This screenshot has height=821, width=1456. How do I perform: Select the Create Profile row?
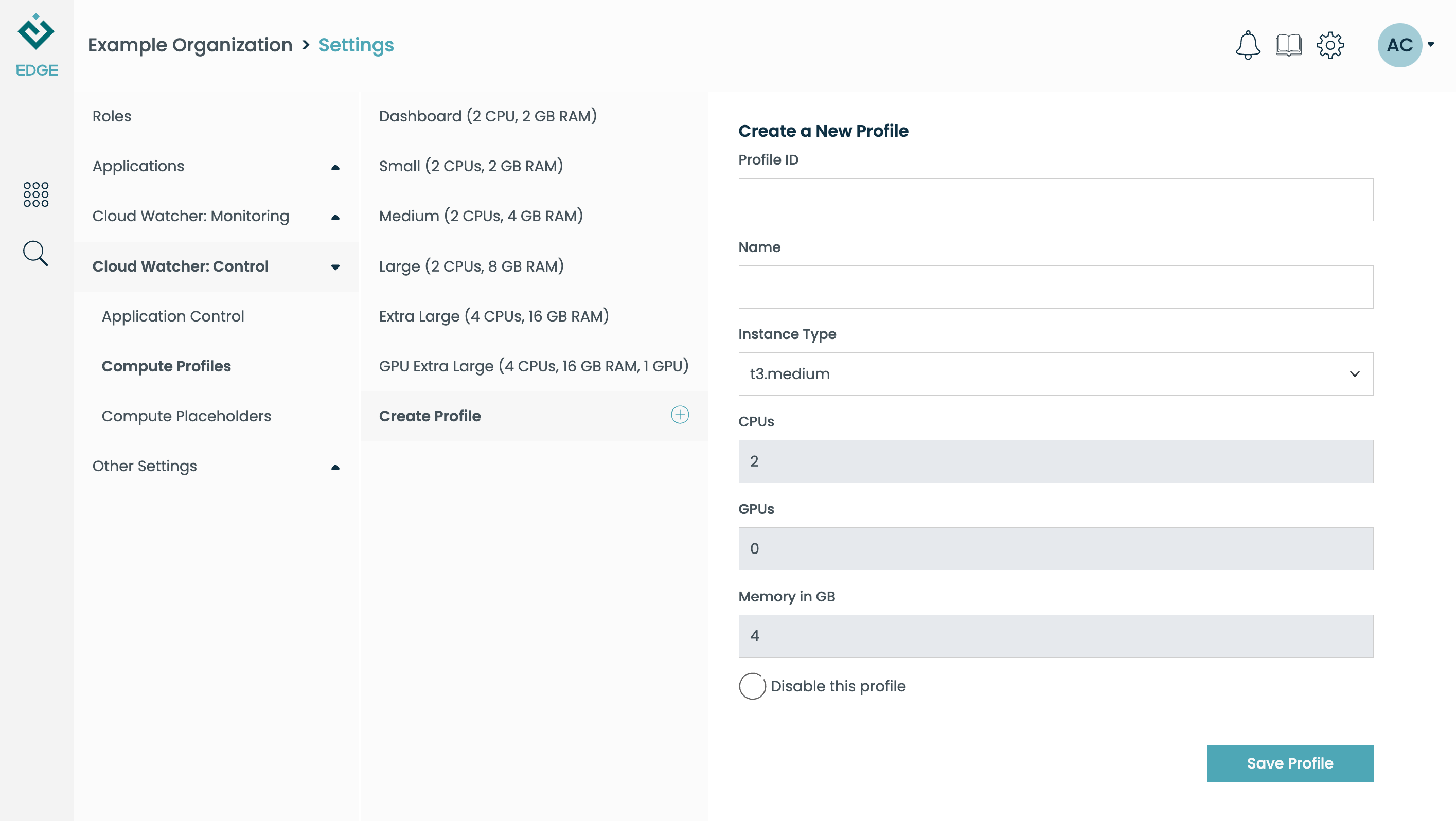tap(534, 416)
